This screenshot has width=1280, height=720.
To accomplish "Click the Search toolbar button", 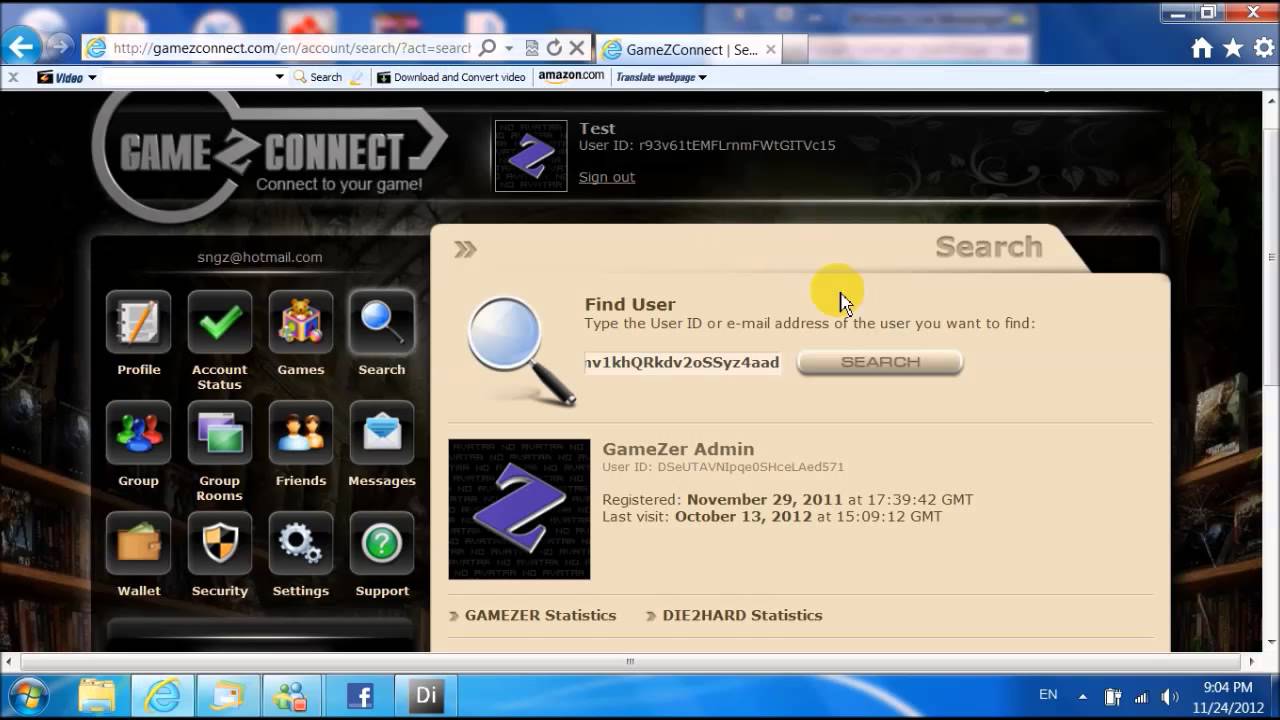I will 319,77.
